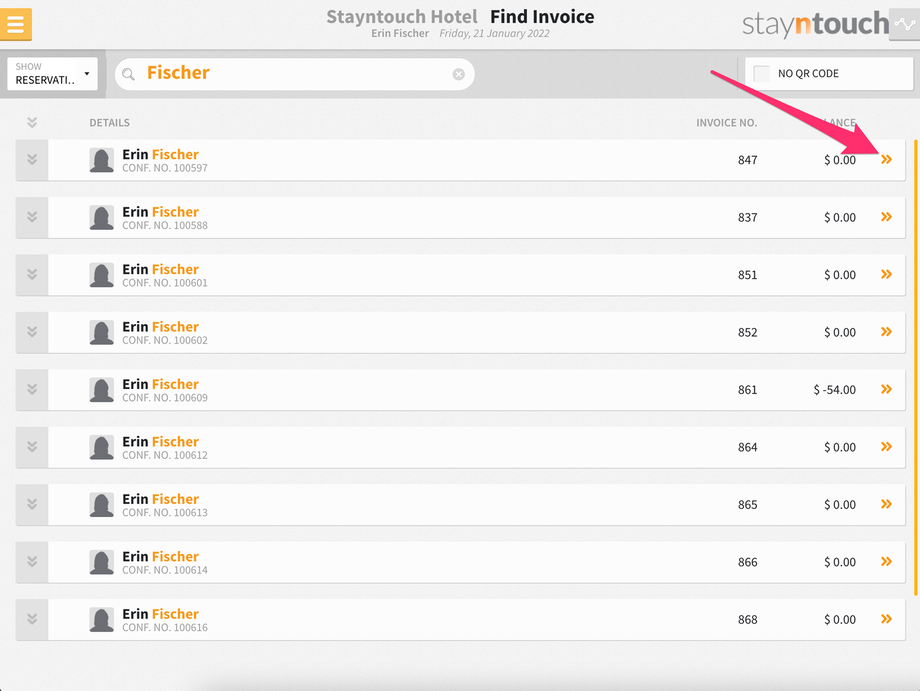Viewport: 920px width, 691px height.
Task: Click the balance $ -54.00
Action: pyautogui.click(x=834, y=390)
